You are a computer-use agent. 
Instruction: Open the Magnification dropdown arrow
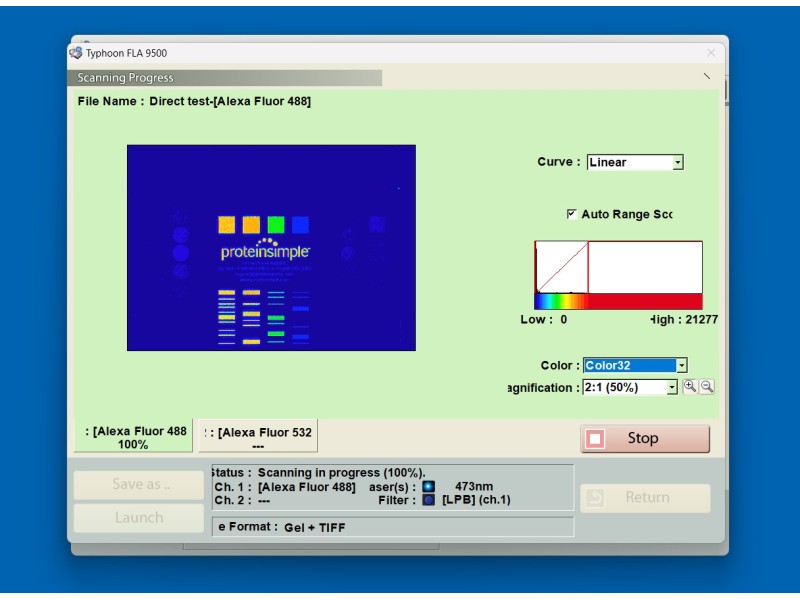672,387
